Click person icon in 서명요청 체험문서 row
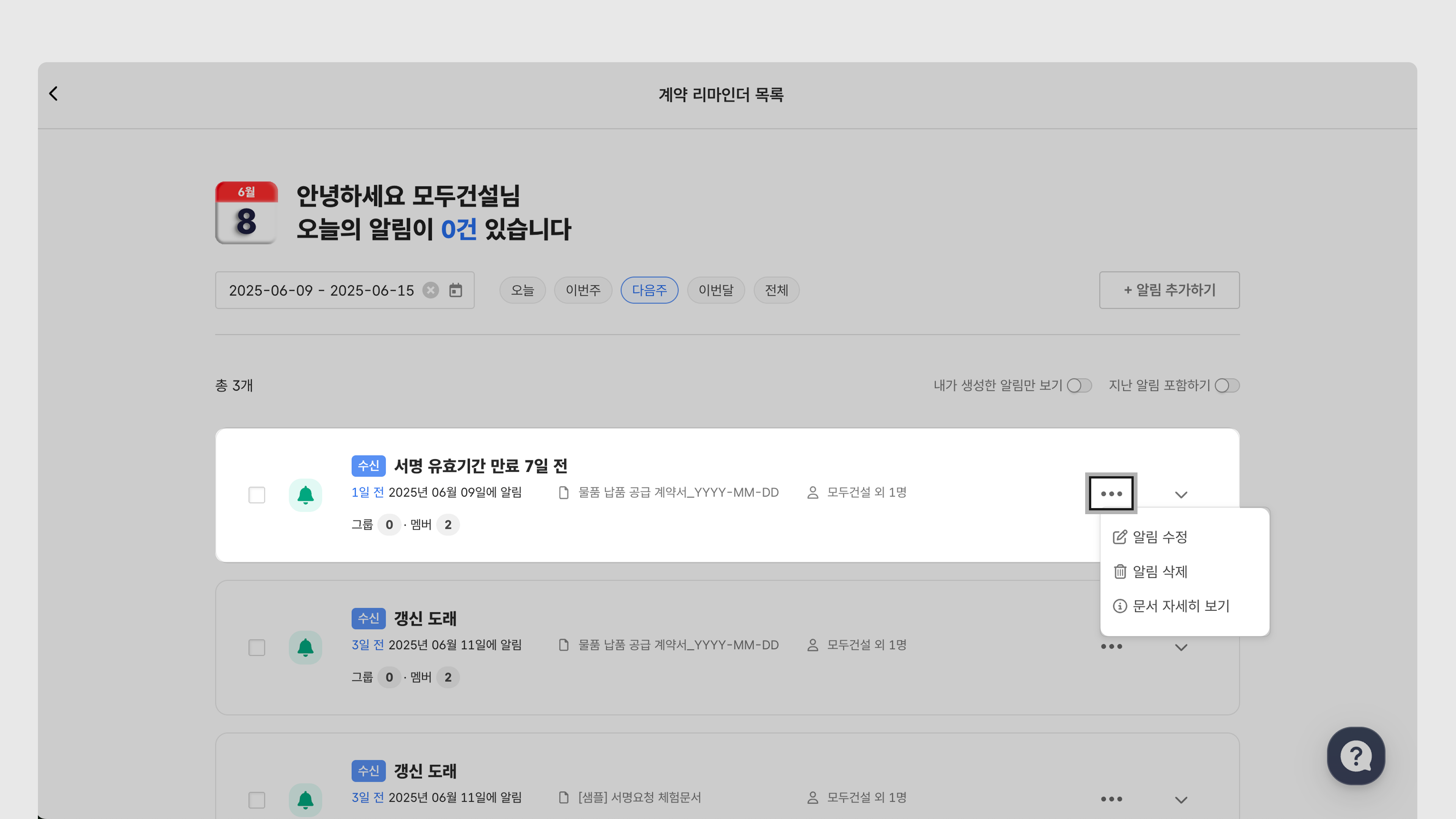The height and width of the screenshot is (819, 1456). point(813,797)
